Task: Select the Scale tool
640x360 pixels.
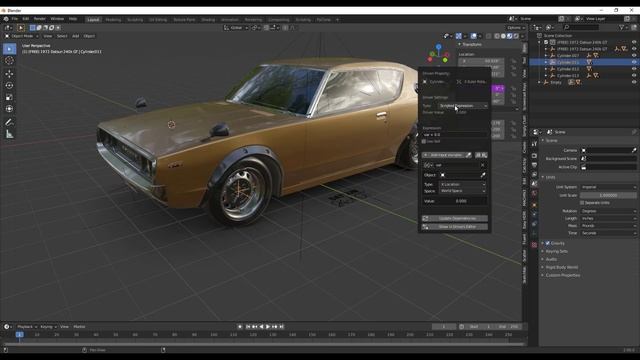Action: [9, 97]
